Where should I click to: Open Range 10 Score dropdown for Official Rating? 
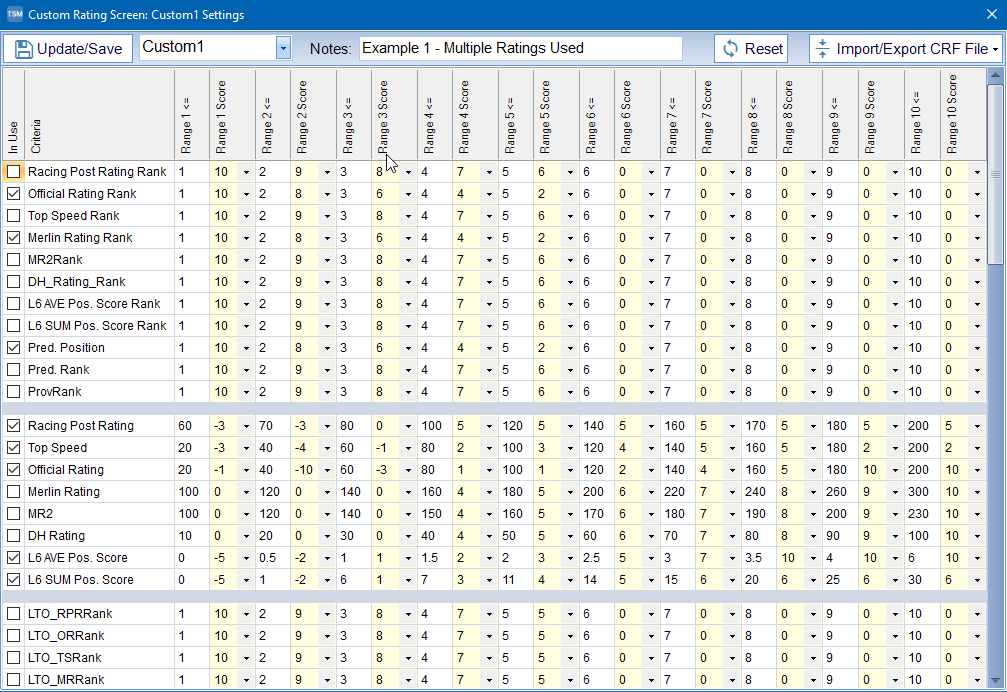977,470
